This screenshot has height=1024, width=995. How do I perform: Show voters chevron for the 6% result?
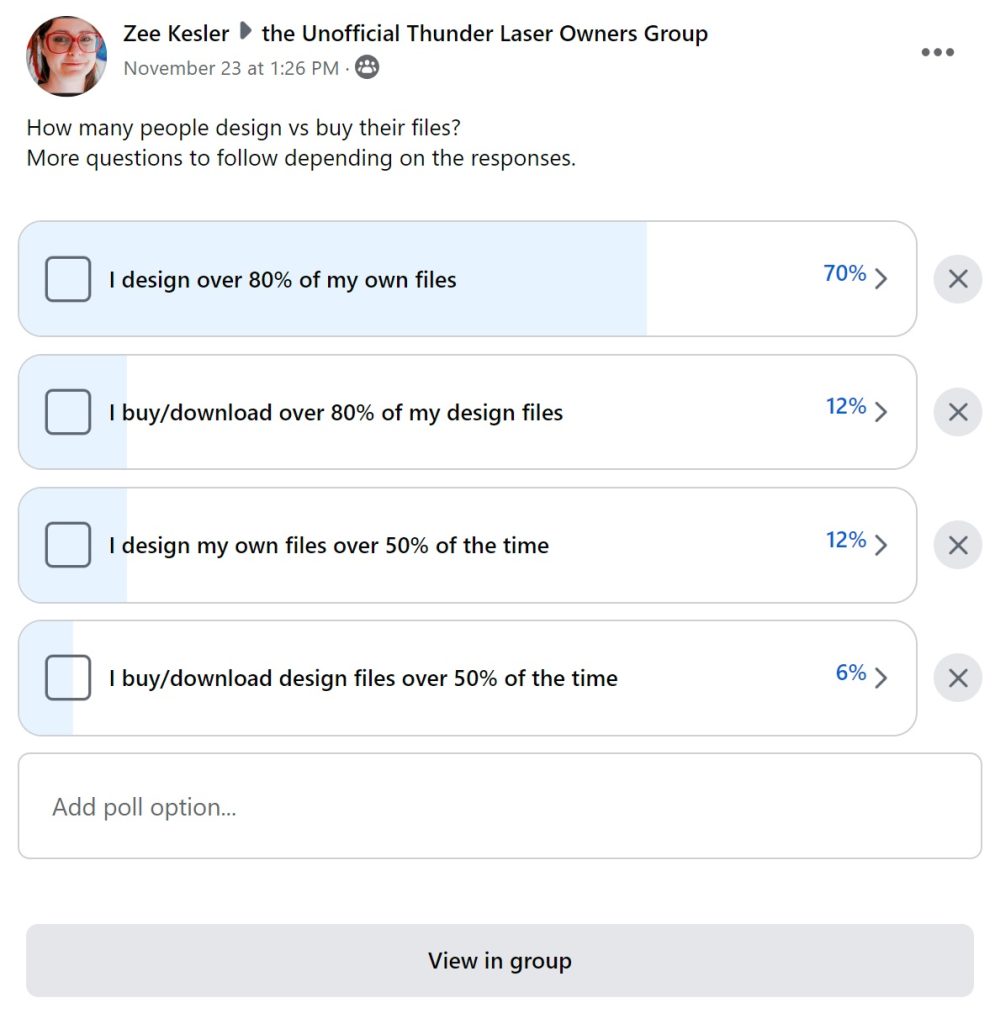(x=880, y=678)
